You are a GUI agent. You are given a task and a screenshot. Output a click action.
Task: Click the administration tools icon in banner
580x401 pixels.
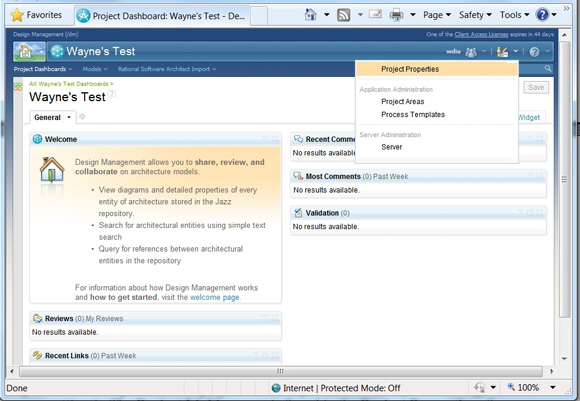pos(502,52)
